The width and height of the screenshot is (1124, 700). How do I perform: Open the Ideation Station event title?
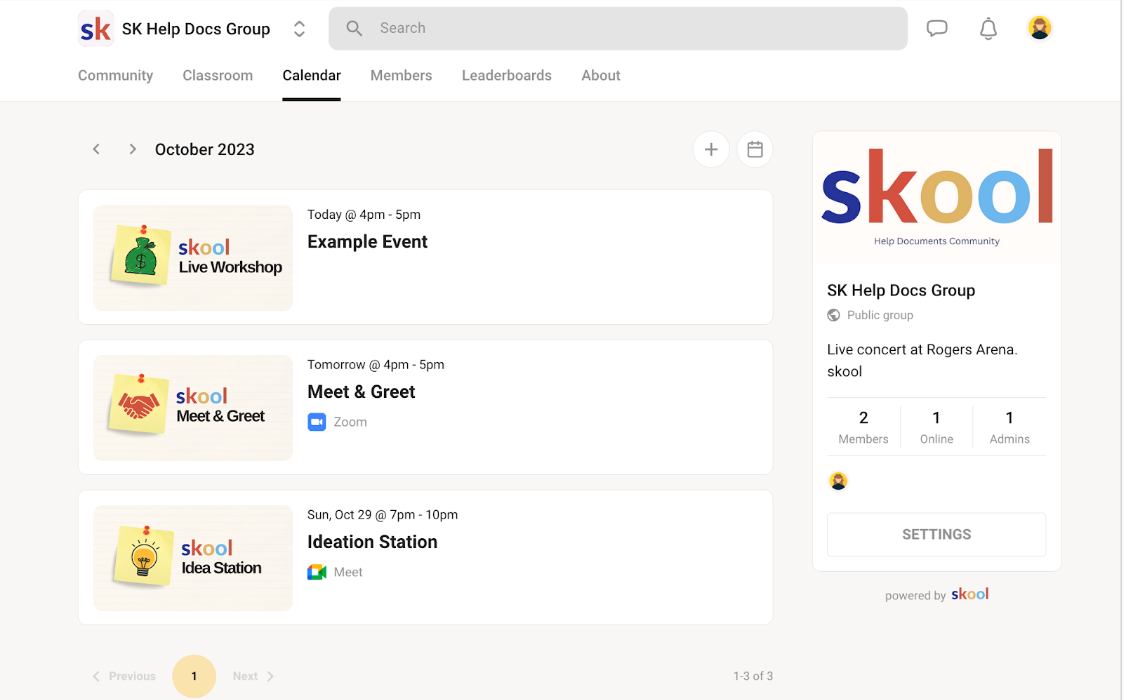tap(372, 542)
